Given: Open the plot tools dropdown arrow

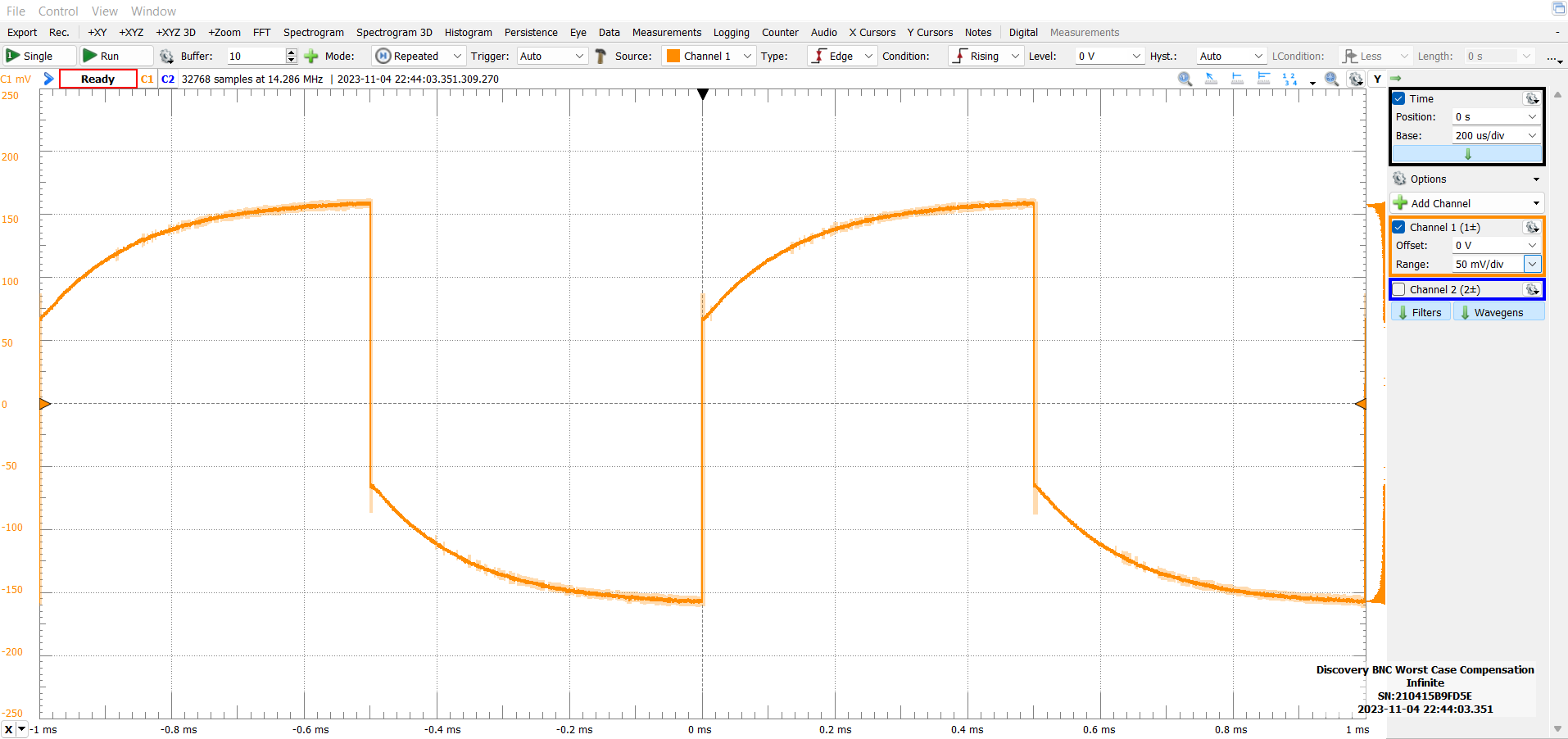Looking at the screenshot, I should (1312, 82).
